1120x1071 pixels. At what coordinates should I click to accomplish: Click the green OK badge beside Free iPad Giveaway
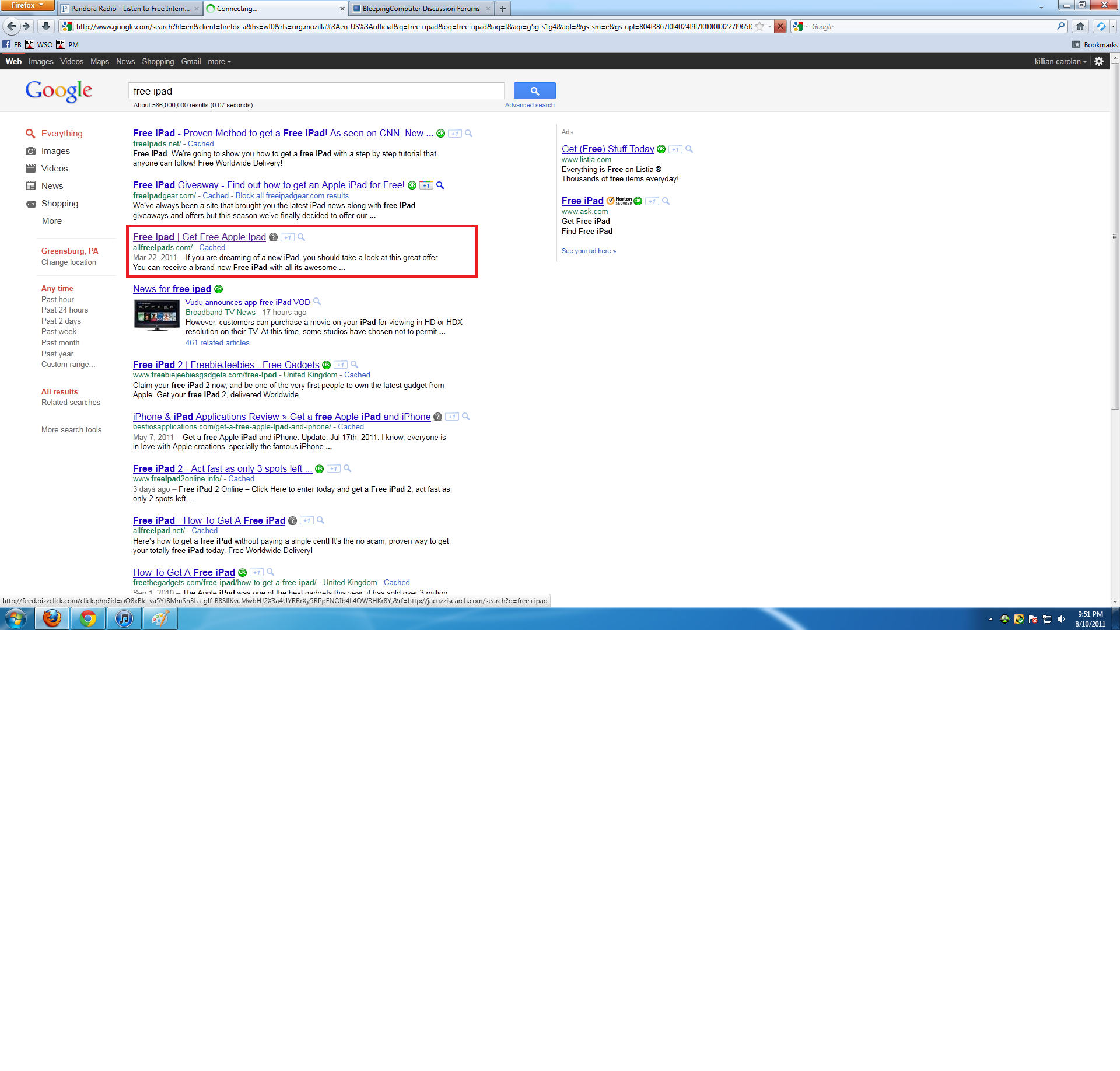[x=412, y=185]
